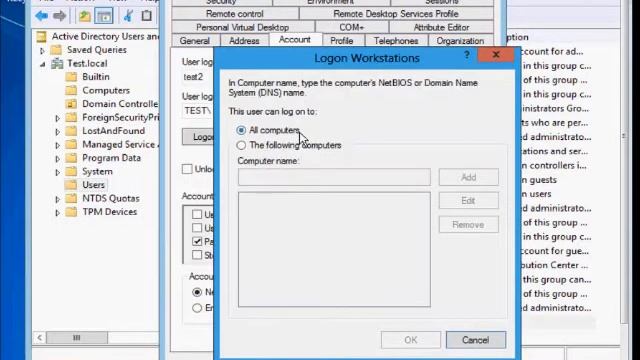The width and height of the screenshot is (640, 360).
Task: Click the Saved Queries folder icon
Action: [x=56, y=50]
